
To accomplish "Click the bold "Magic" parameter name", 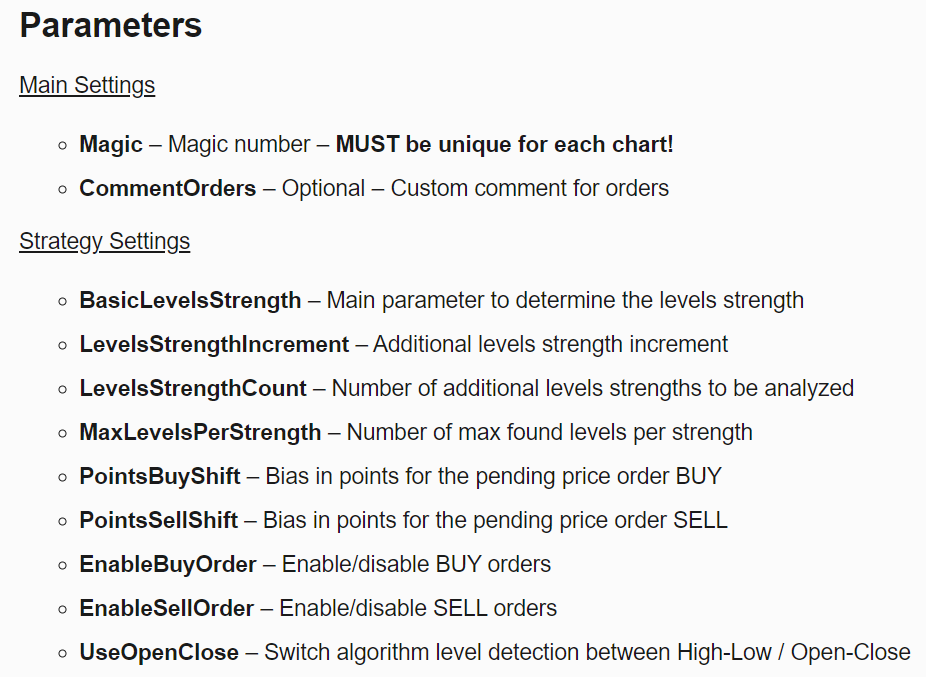I will tap(111, 144).
